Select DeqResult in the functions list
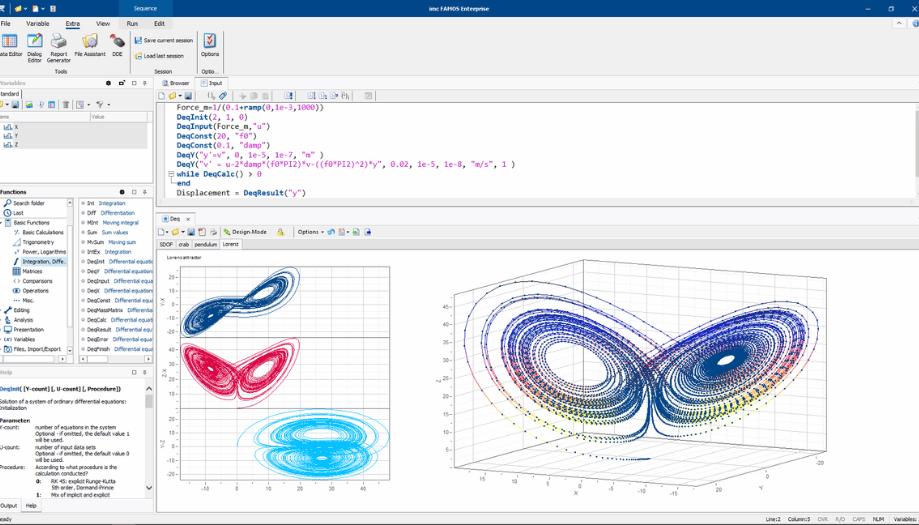The height and width of the screenshot is (525, 919). (x=99, y=330)
